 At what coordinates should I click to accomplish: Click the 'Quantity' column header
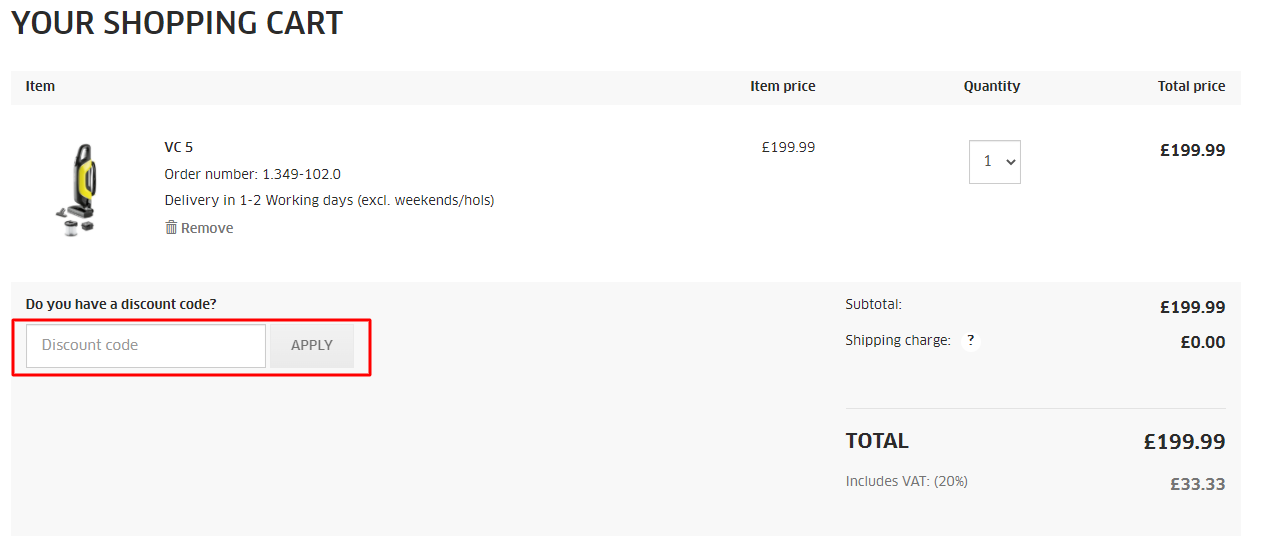click(x=991, y=87)
